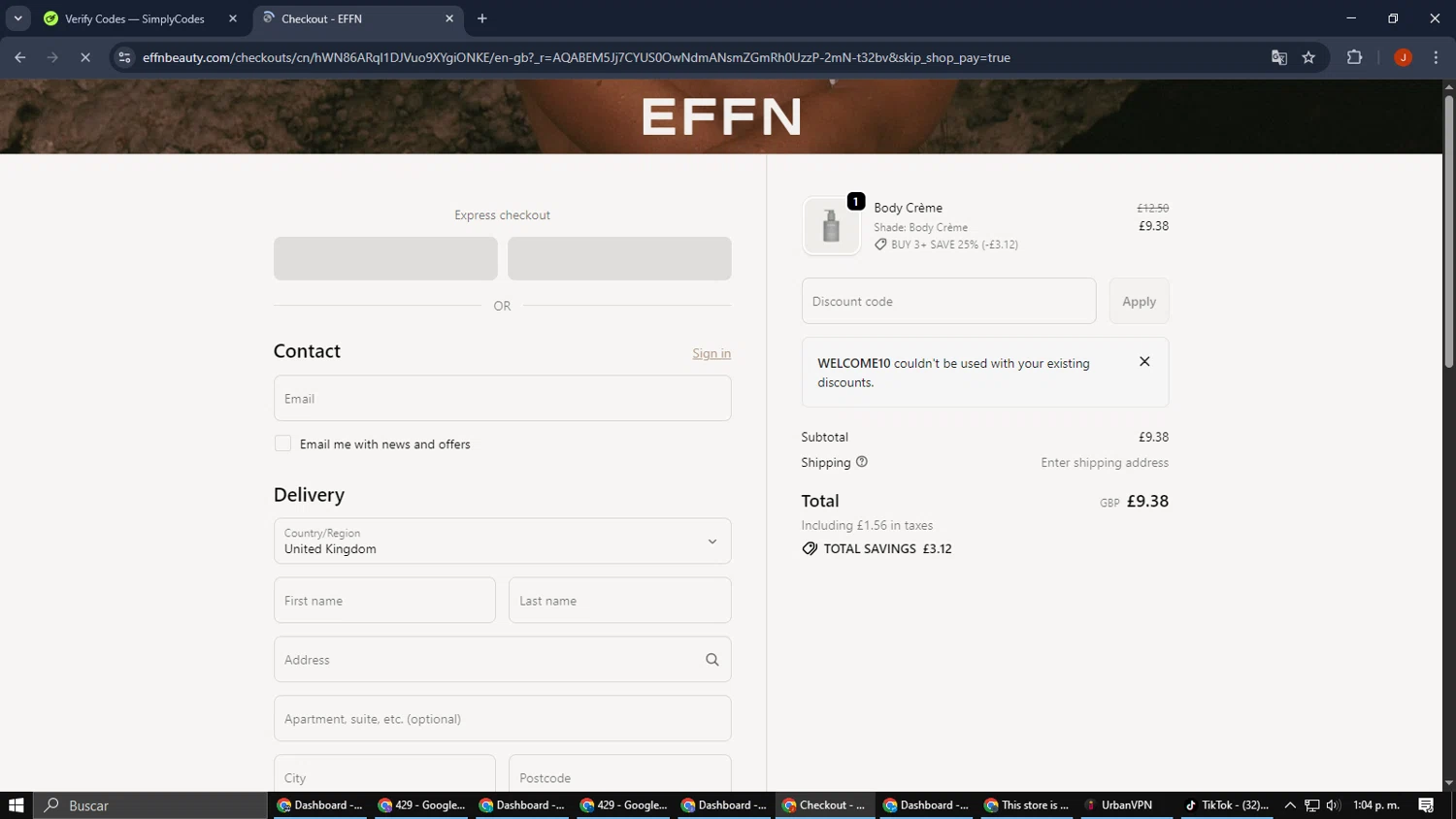Image resolution: width=1456 pixels, height=819 pixels.
Task: Show hidden system tray icons
Action: [x=1290, y=804]
